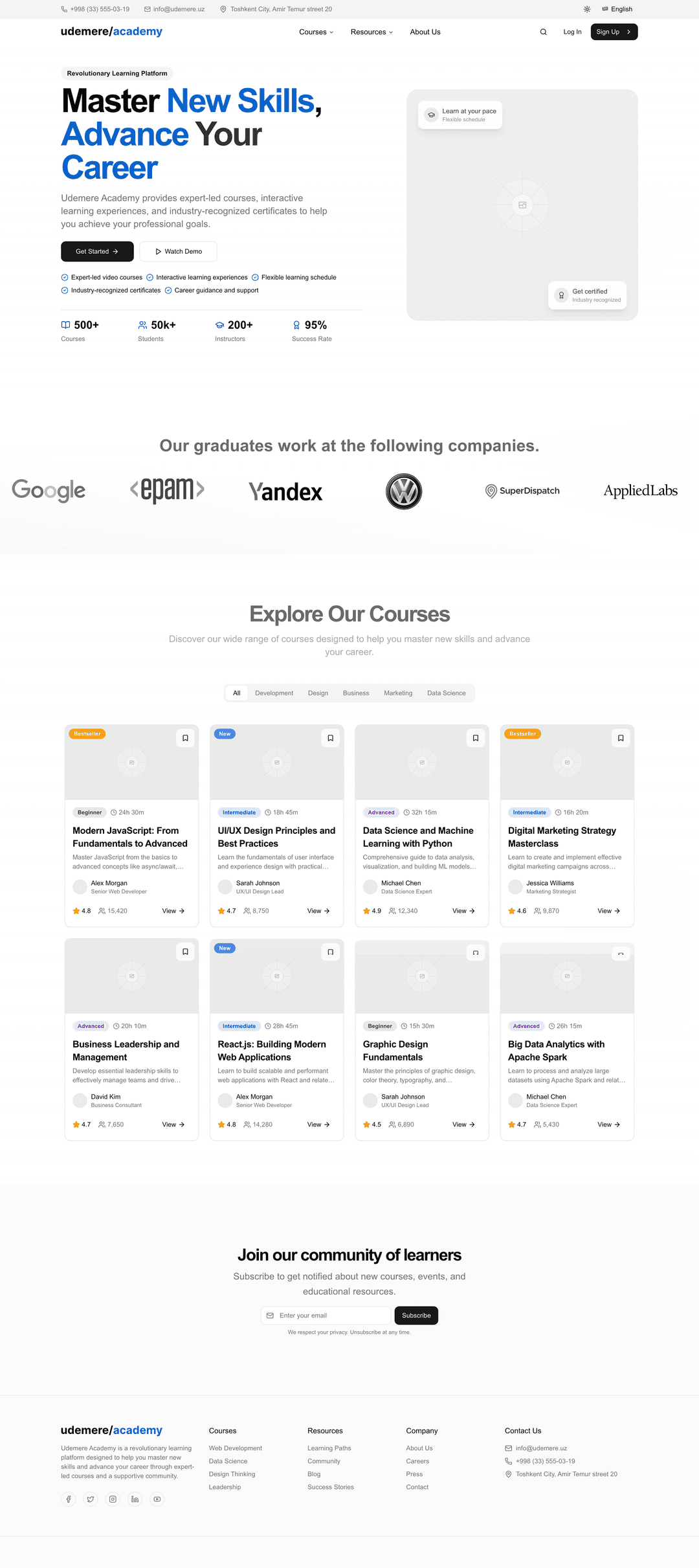This screenshot has width=699, height=1568.
Task: Click the Get Started button
Action: [x=97, y=251]
